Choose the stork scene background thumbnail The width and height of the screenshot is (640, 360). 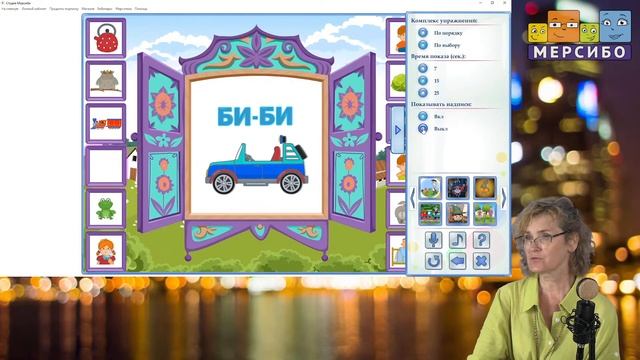[430, 188]
